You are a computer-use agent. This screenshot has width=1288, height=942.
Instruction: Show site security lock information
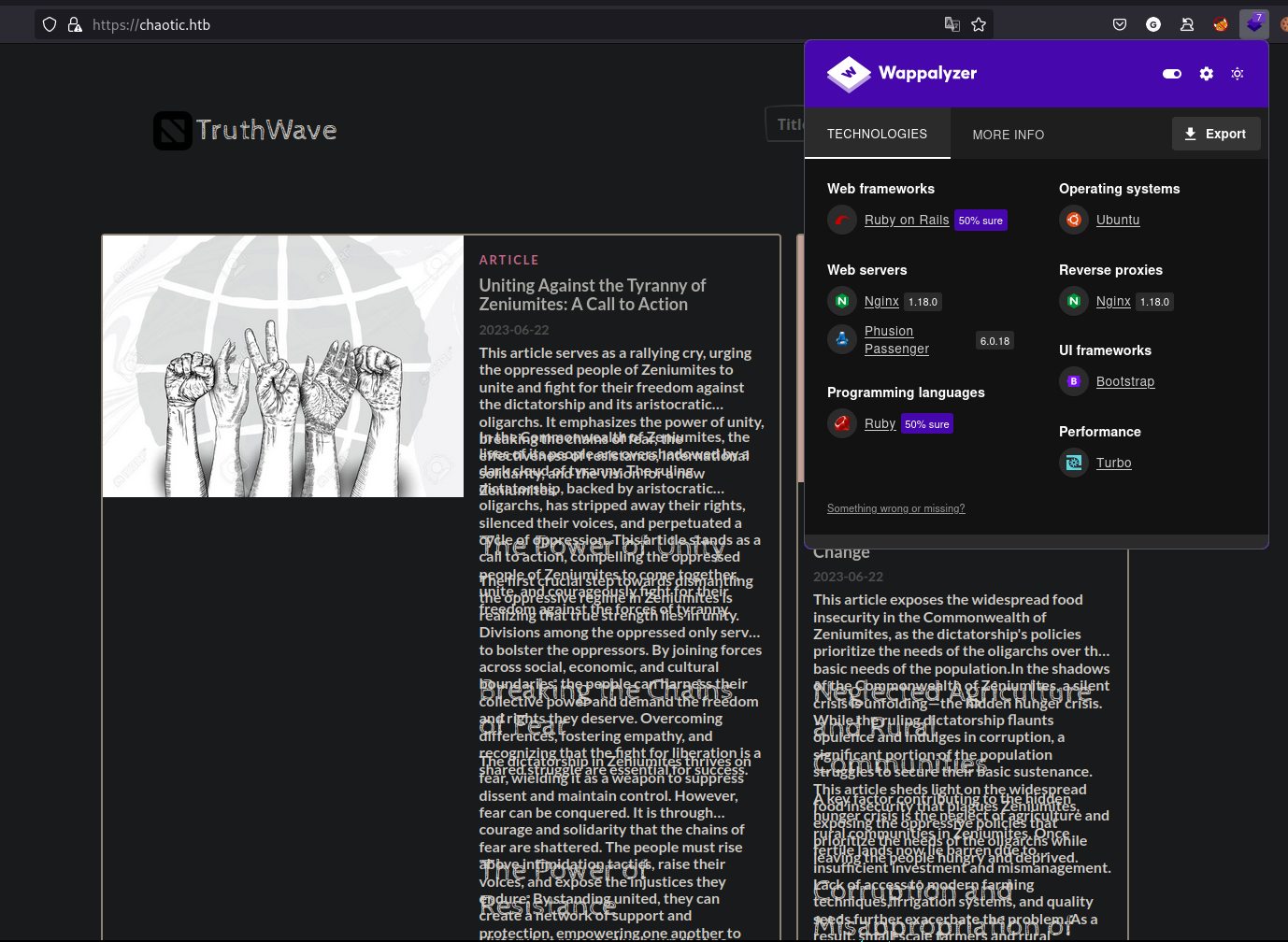pyautogui.click(x=75, y=24)
